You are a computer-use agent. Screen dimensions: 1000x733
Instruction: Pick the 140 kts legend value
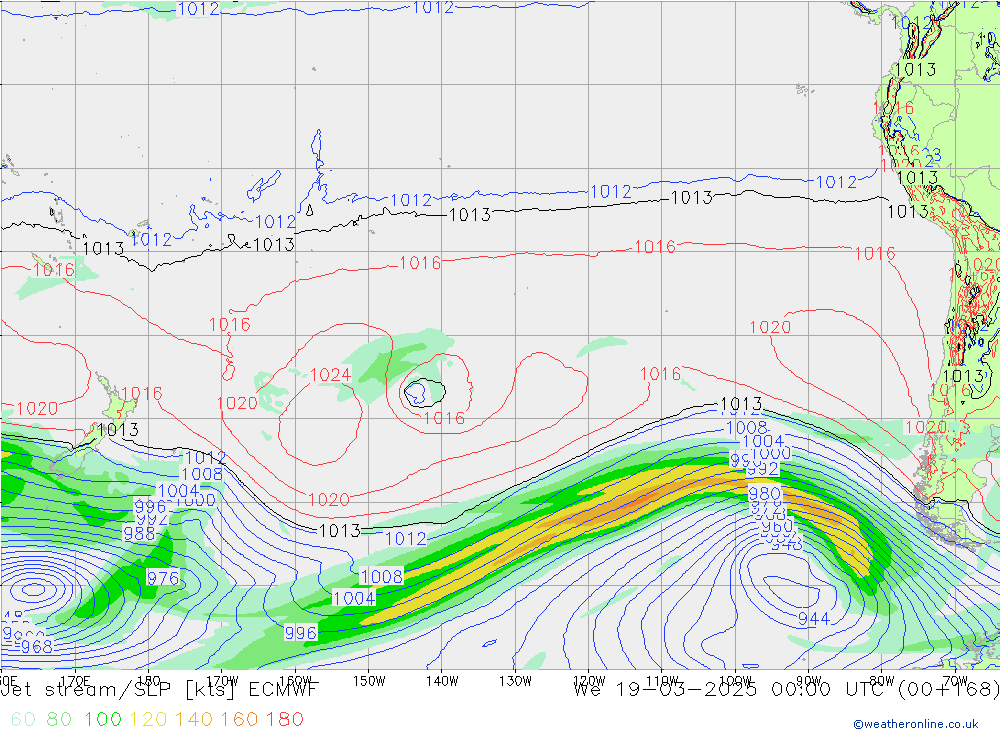coord(194,719)
